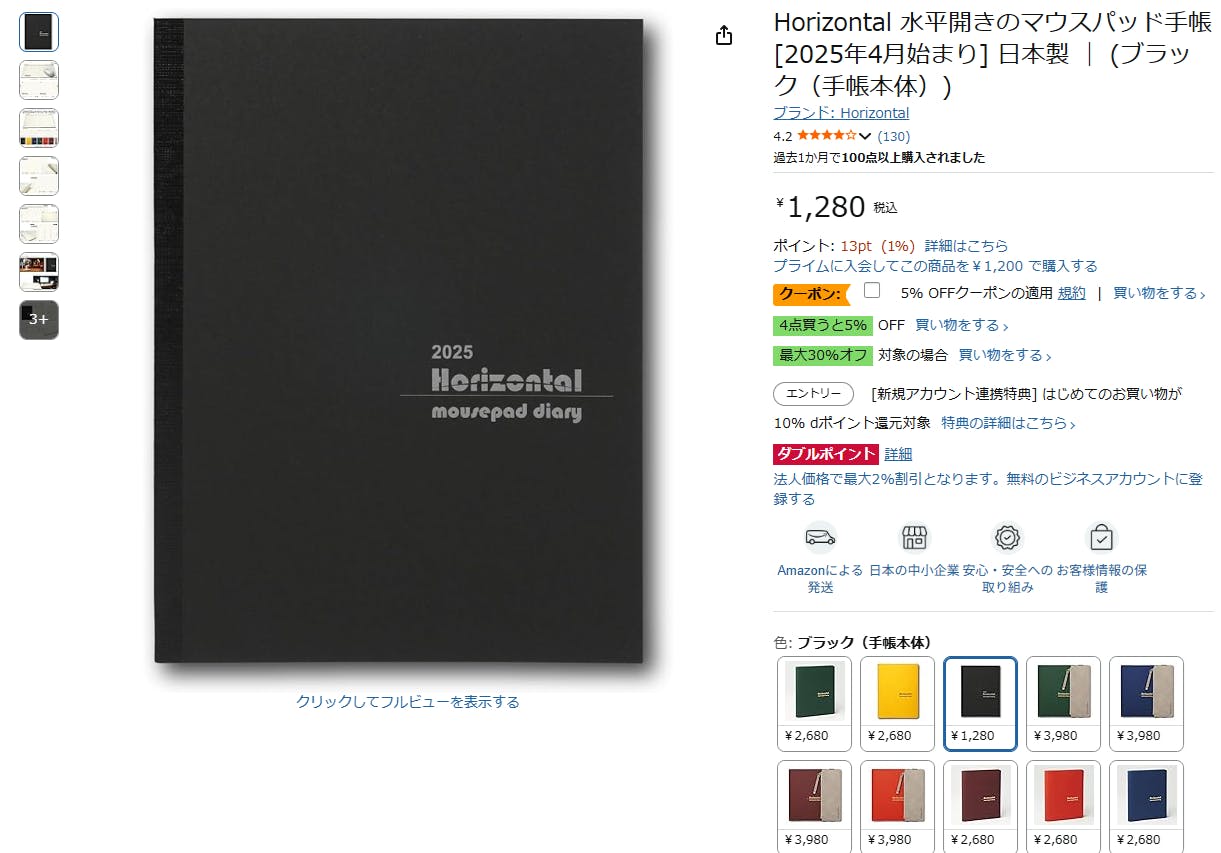Click the Amazon delivery truck icon
Viewport: 1221px width, 853px height.
pos(820,537)
